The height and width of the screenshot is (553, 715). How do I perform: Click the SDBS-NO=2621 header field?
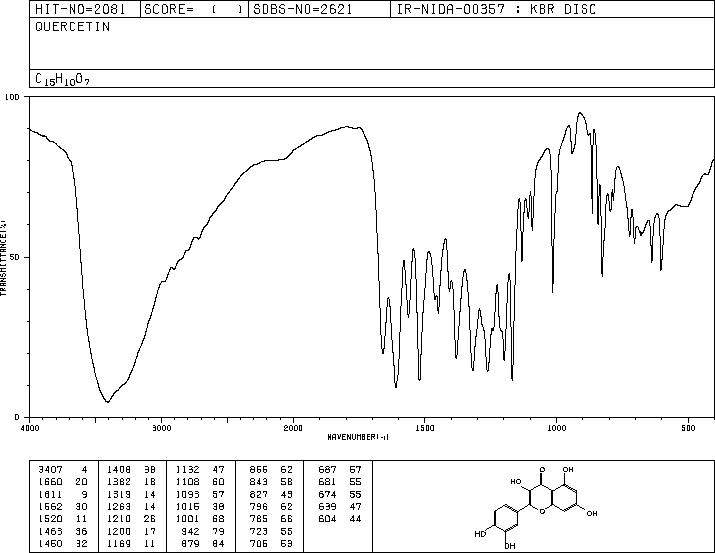[303, 9]
